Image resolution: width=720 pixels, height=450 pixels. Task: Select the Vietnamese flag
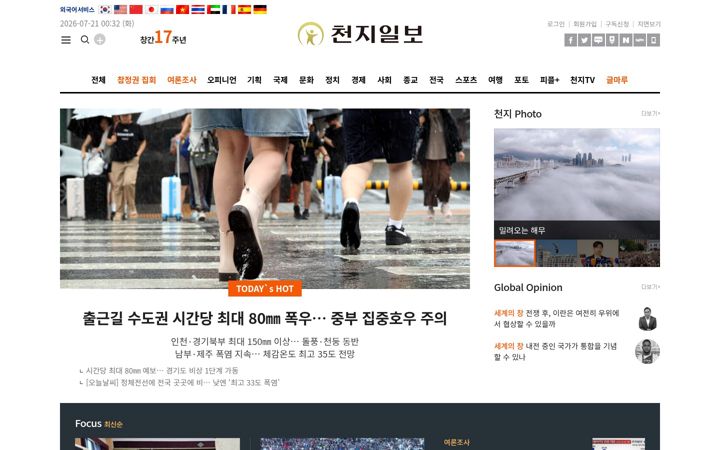(182, 9)
